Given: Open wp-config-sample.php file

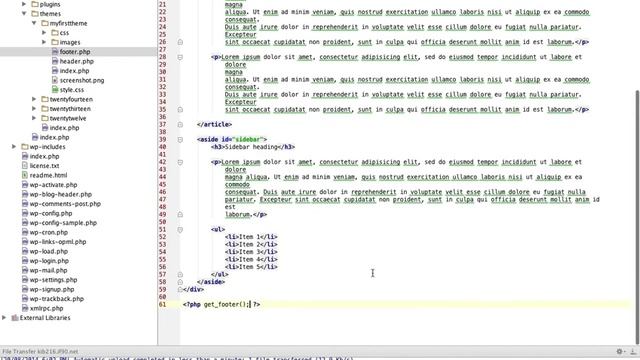Looking at the screenshot, I should pos(63,223).
